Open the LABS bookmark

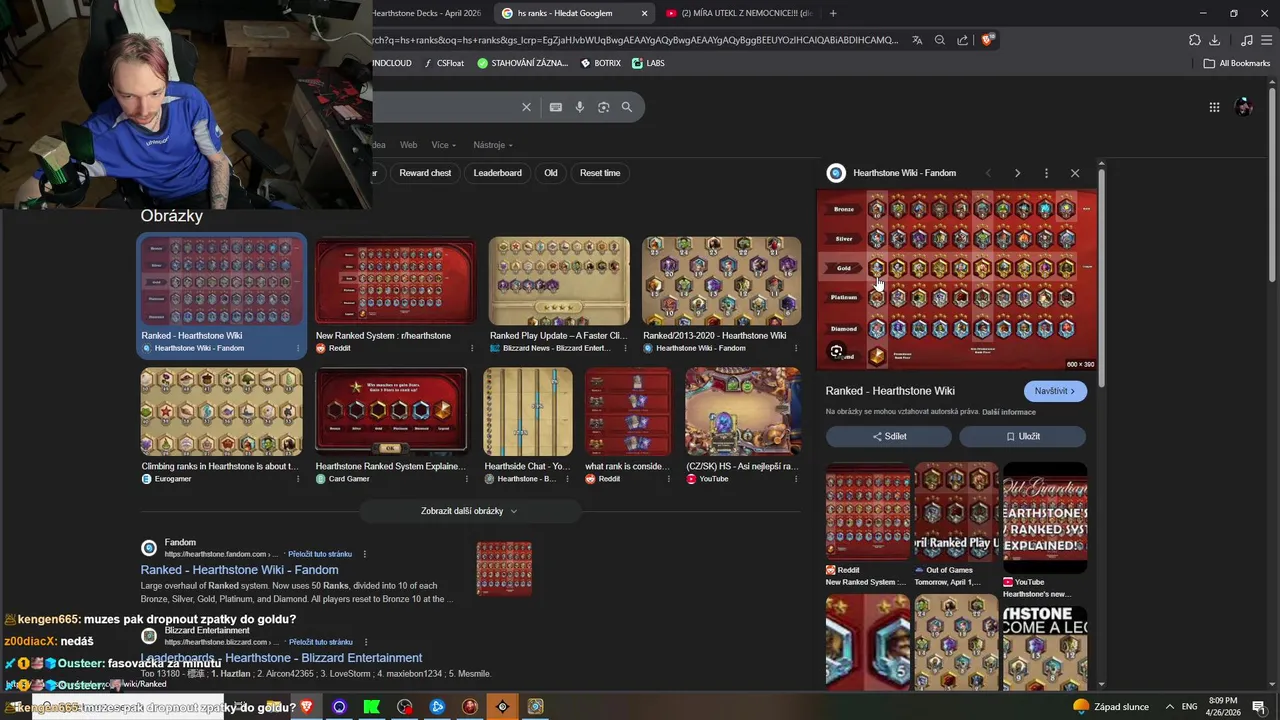(648, 63)
